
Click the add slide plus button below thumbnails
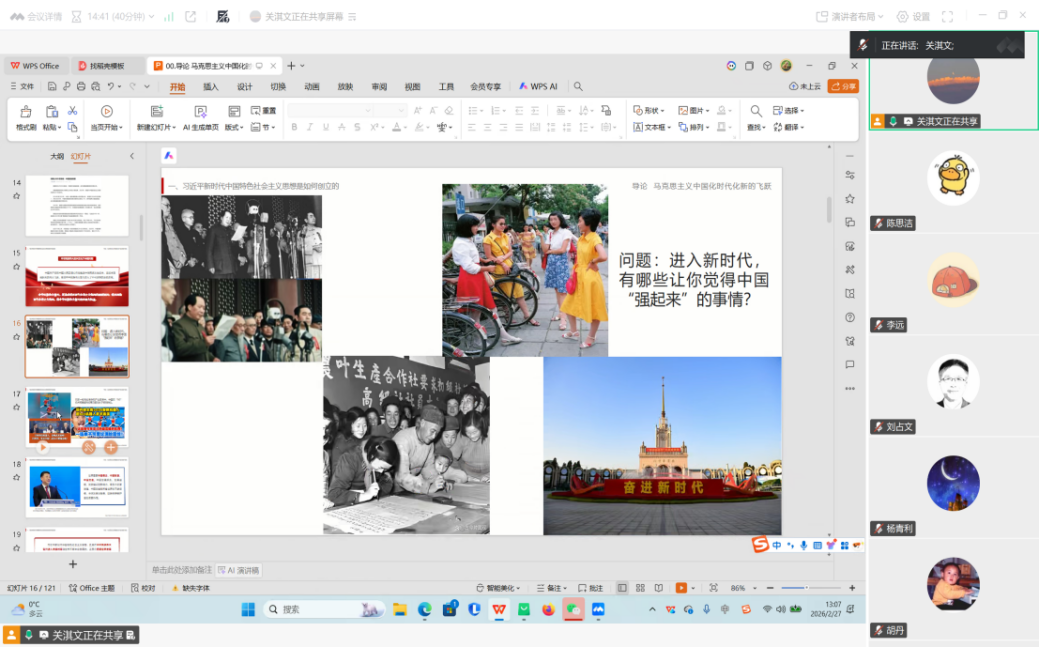72,564
